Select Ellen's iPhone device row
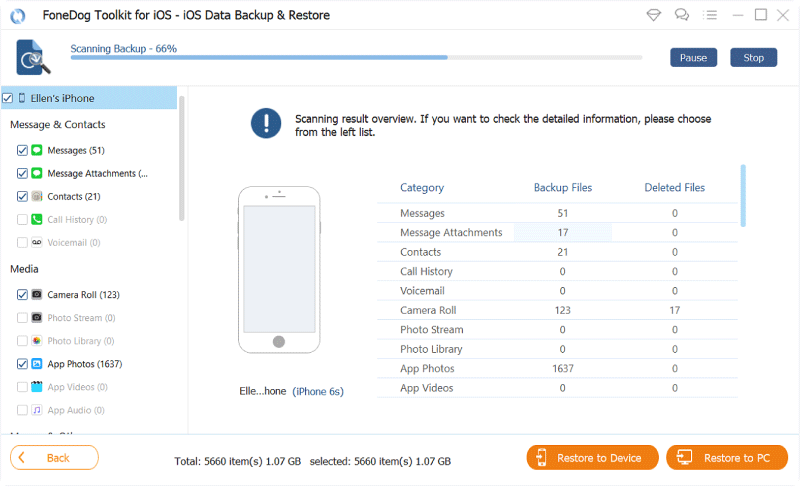The height and width of the screenshot is (487, 800). point(89,98)
